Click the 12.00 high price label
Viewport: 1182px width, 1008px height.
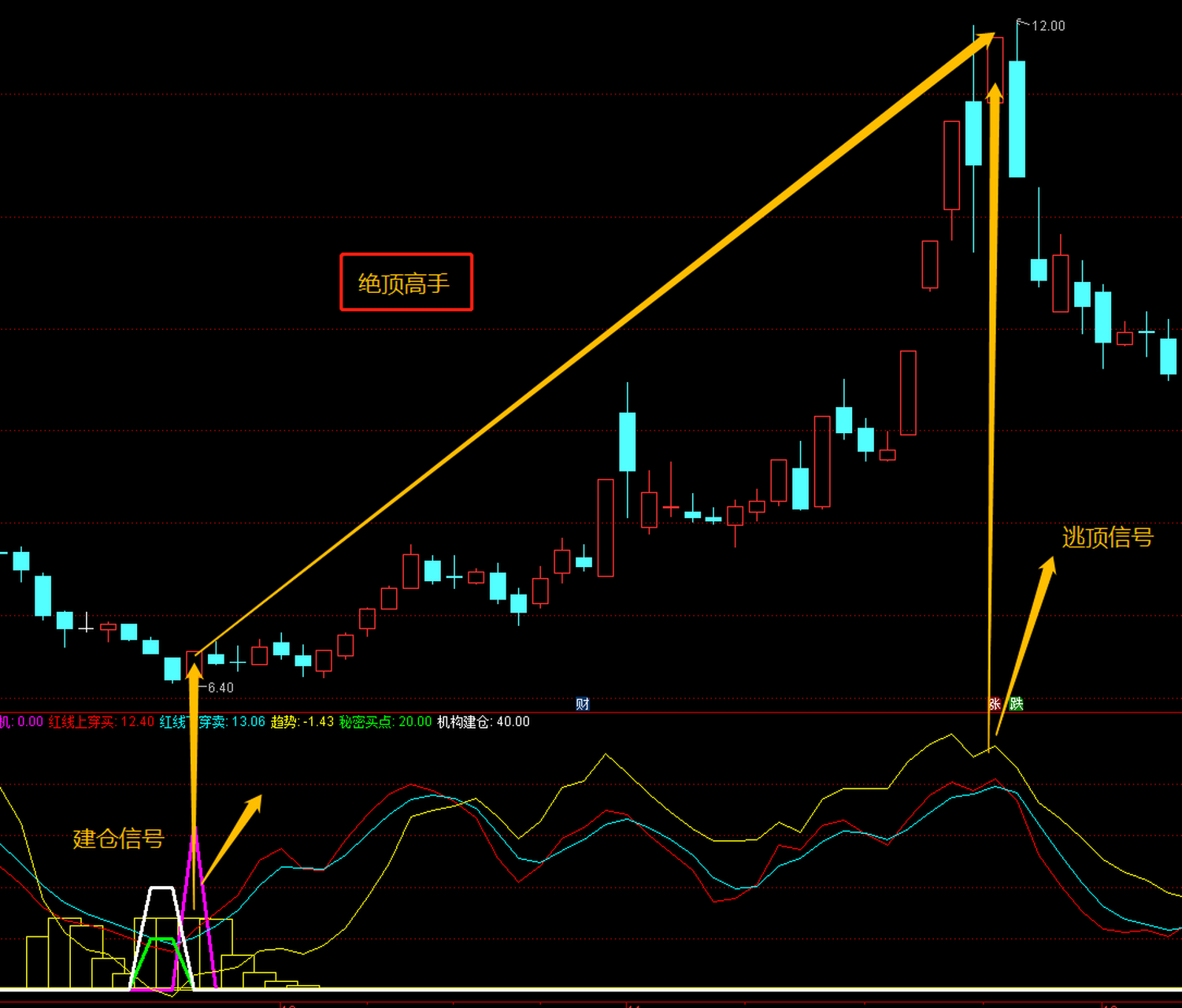pyautogui.click(x=1048, y=26)
